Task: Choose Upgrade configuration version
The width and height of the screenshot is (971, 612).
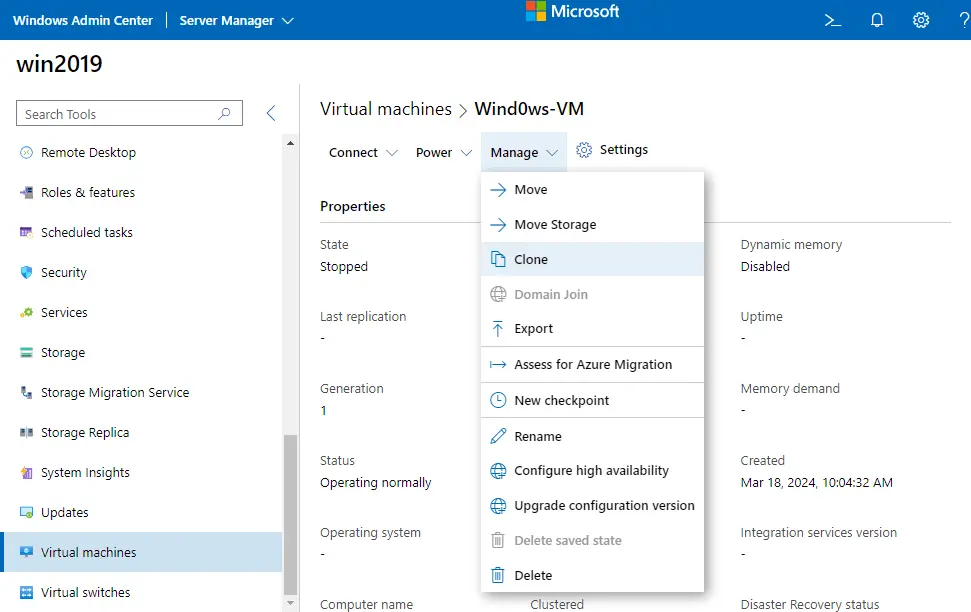Action: click(x=592, y=505)
